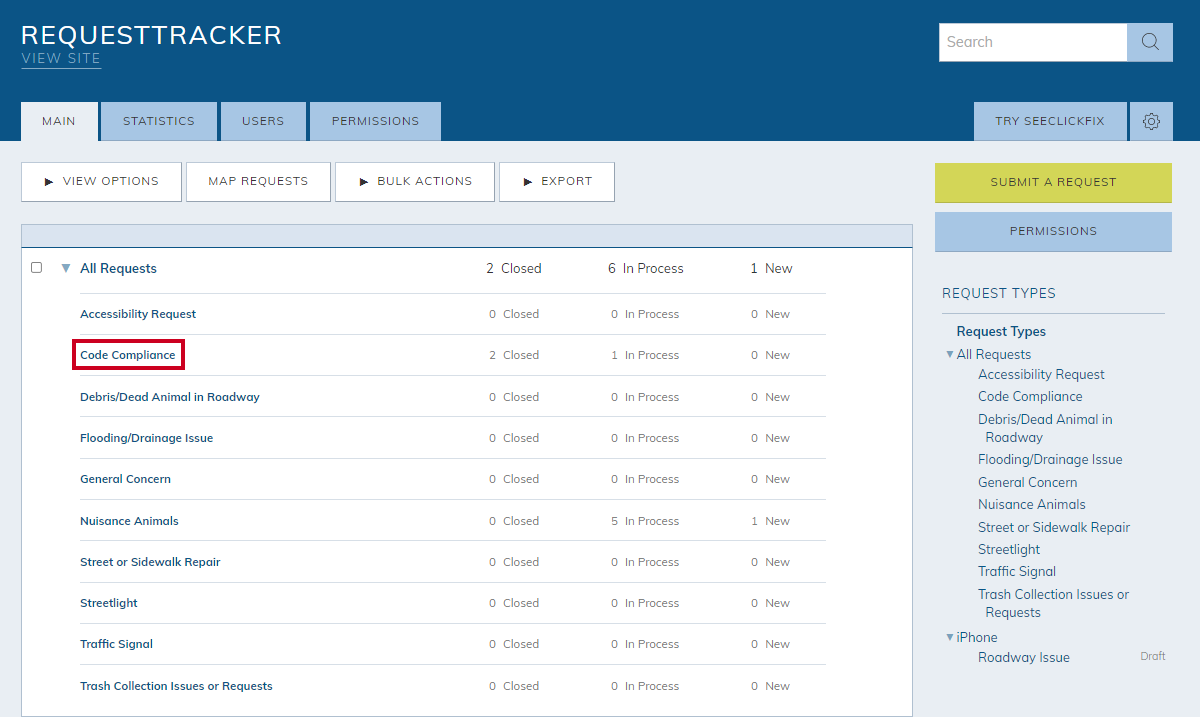The height and width of the screenshot is (717, 1200).
Task: Select Debris/Dead Animal in Roadway in sidebar
Action: [1045, 428]
